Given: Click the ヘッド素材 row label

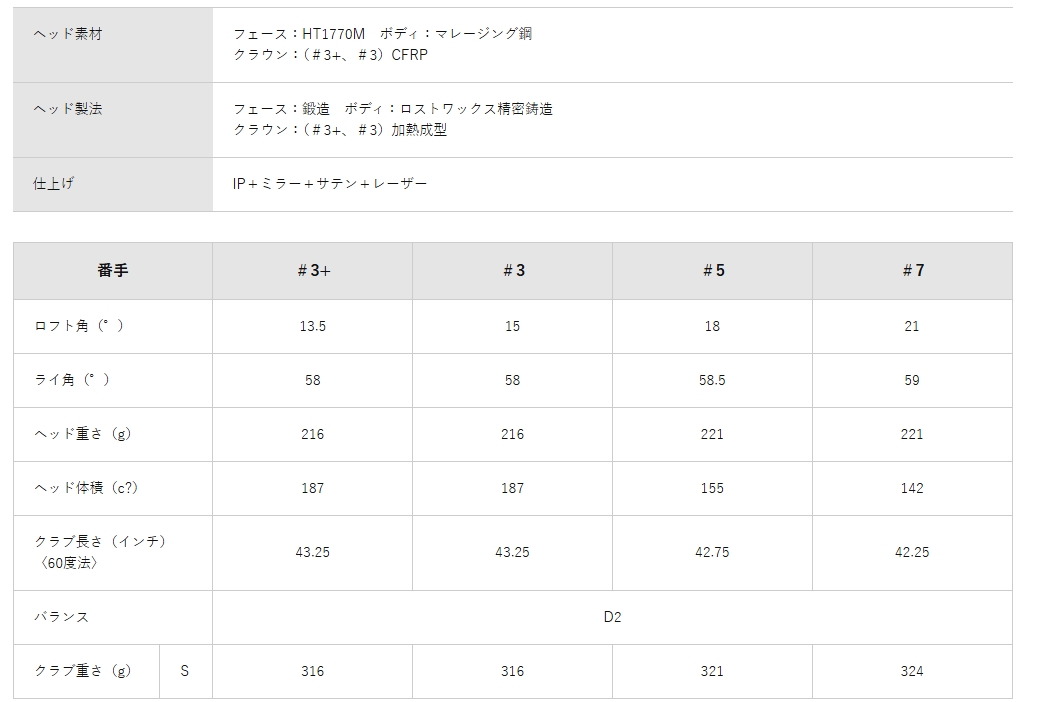Looking at the screenshot, I should (x=69, y=34).
